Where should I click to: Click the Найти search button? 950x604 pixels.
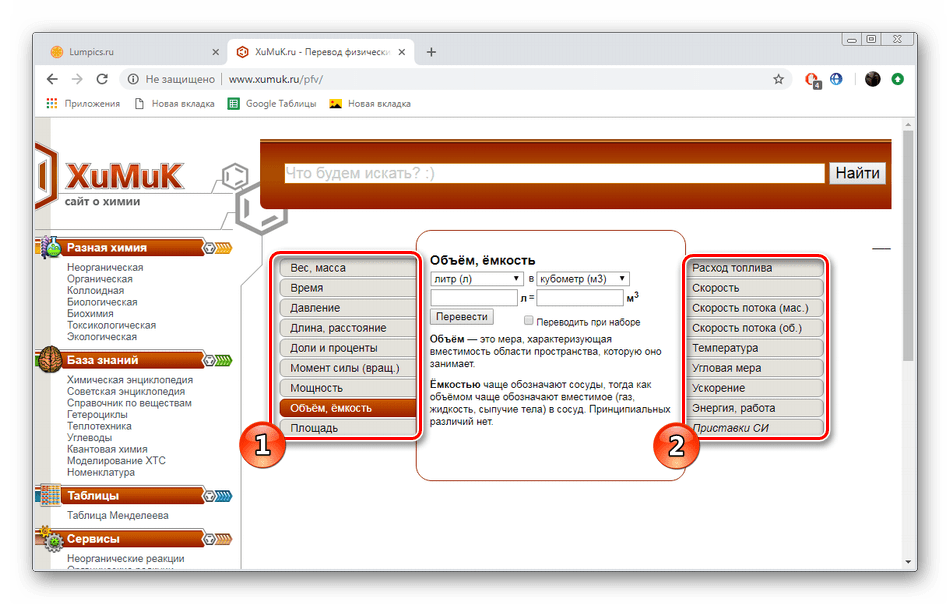pos(857,173)
